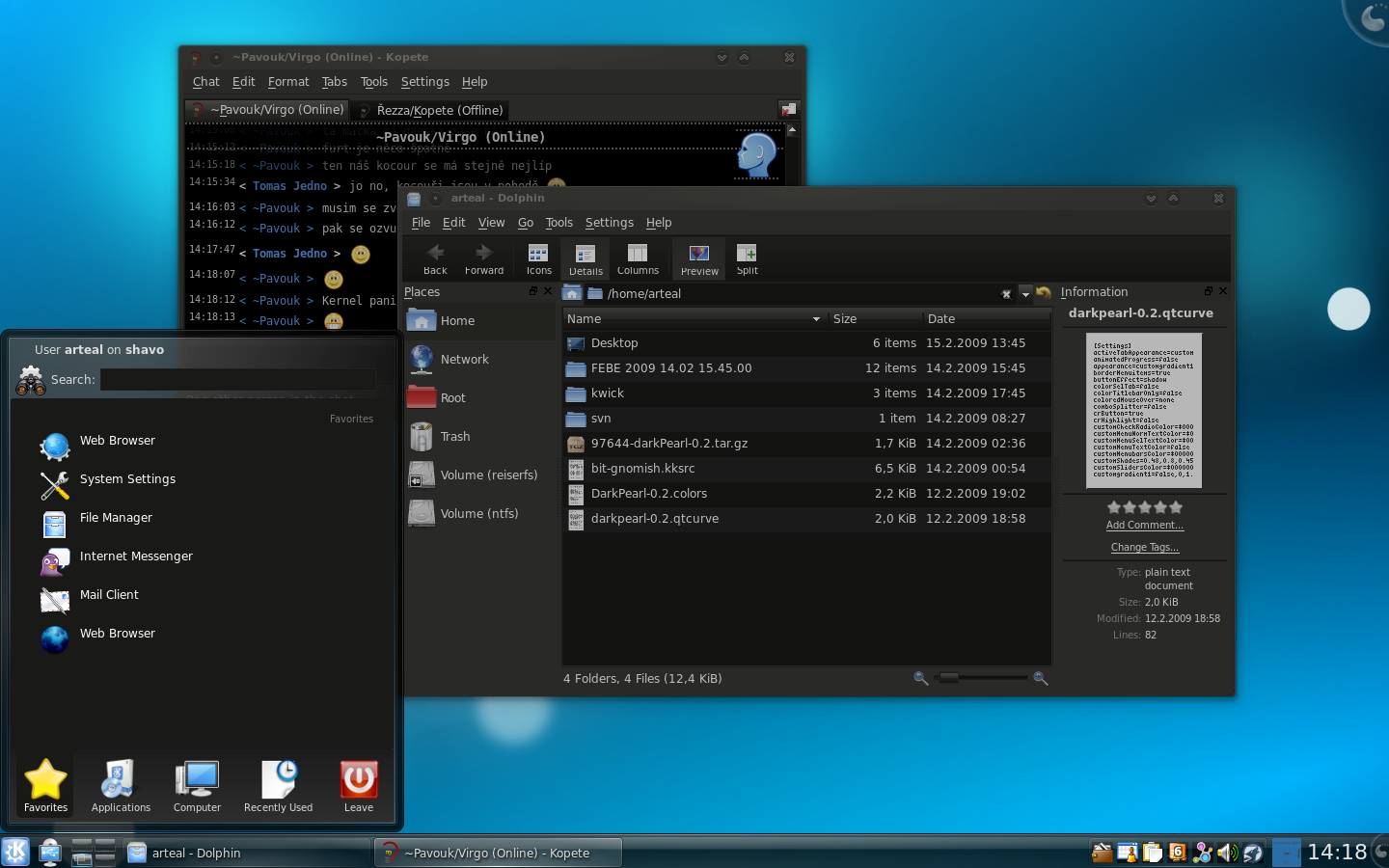Screen dimensions: 1389x868
Task: Click the wolf head tray icon
Action: click(x=1252, y=853)
